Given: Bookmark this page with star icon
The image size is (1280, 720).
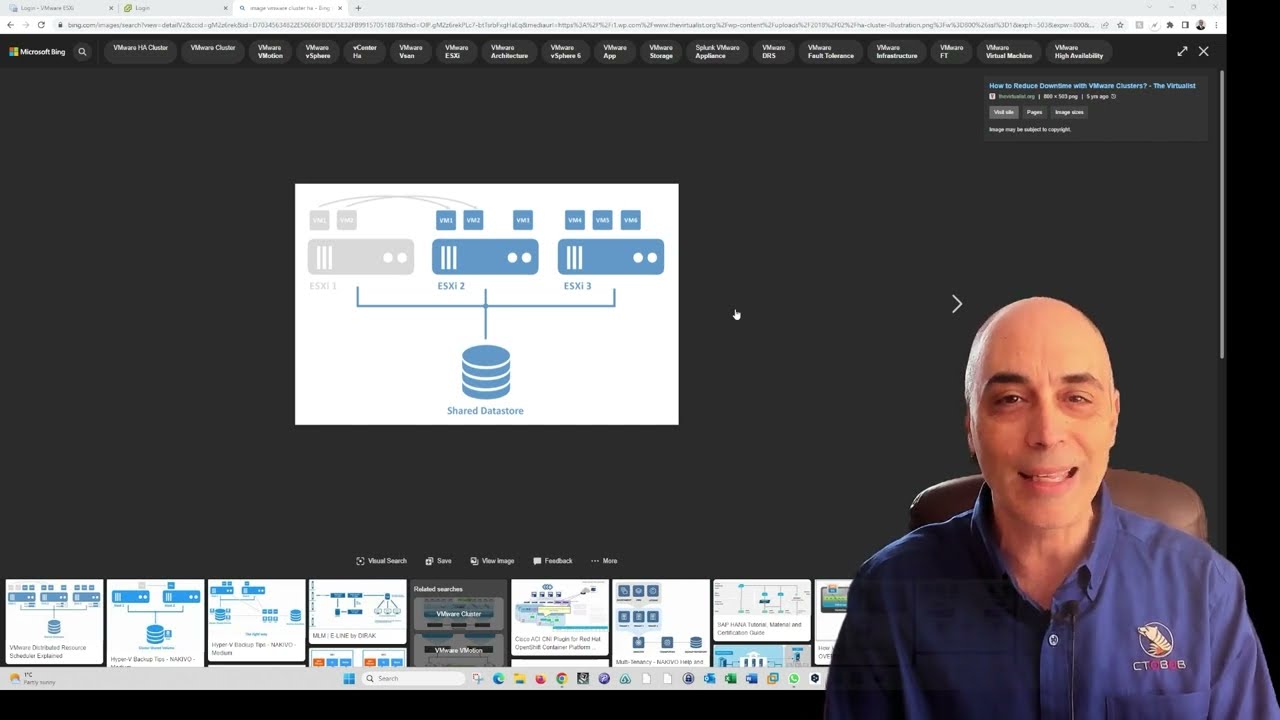Looking at the screenshot, I should point(1120,24).
